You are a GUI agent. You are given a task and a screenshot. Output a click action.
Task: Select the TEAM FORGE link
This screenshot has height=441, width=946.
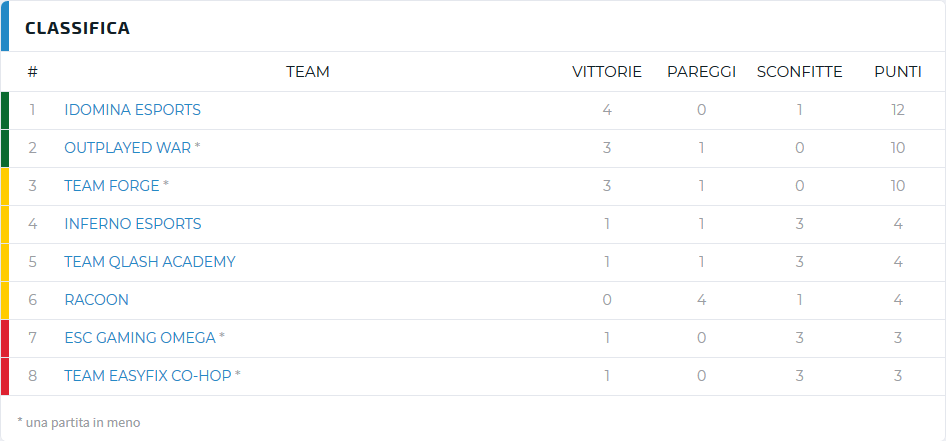(x=112, y=186)
